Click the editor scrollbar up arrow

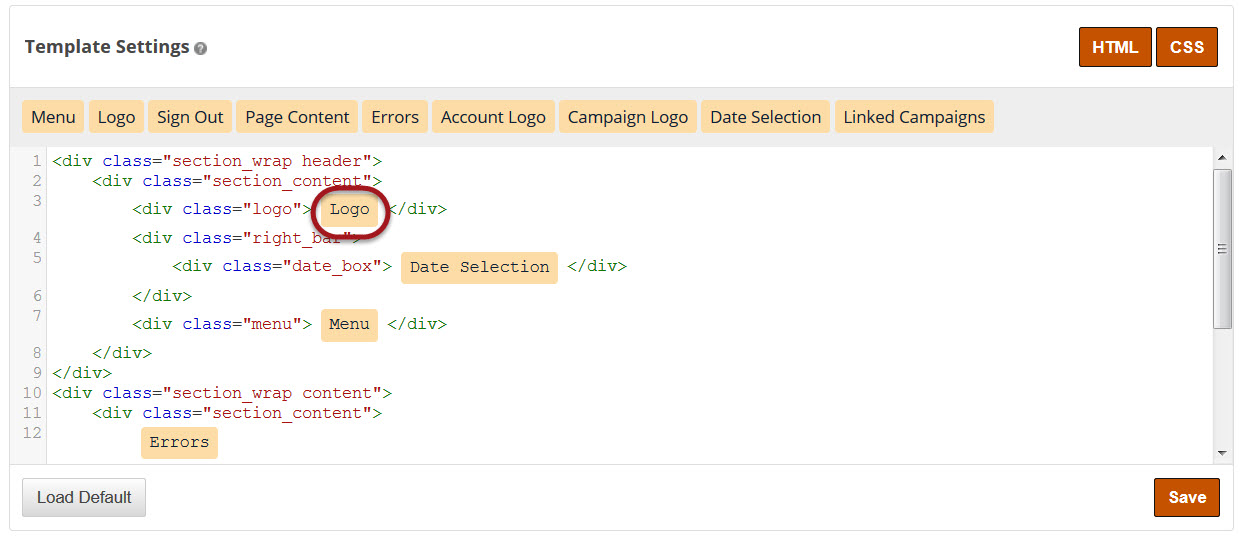coord(1222,158)
